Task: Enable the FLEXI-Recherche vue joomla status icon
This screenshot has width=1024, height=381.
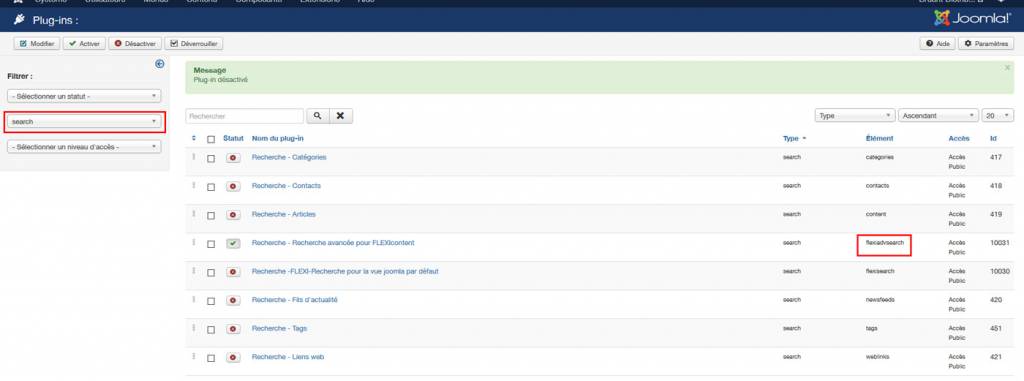Action: tap(234, 272)
